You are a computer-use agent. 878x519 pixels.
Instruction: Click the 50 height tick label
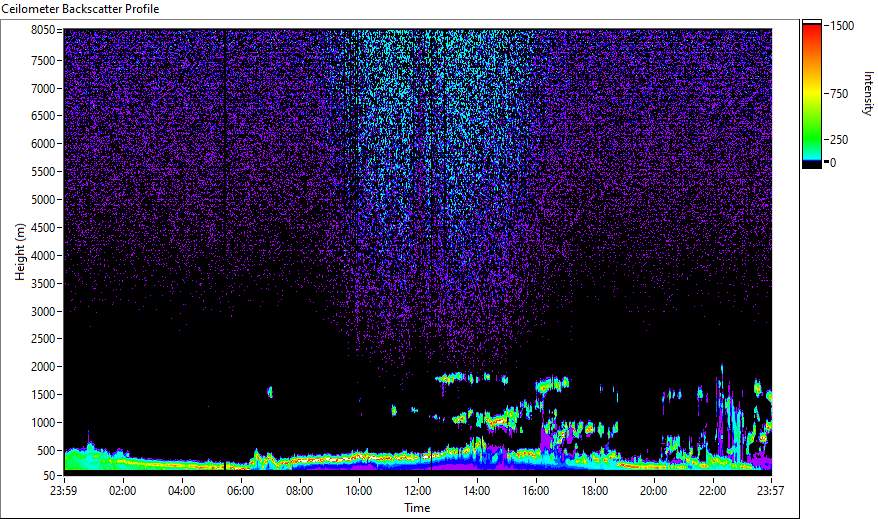click(49, 476)
